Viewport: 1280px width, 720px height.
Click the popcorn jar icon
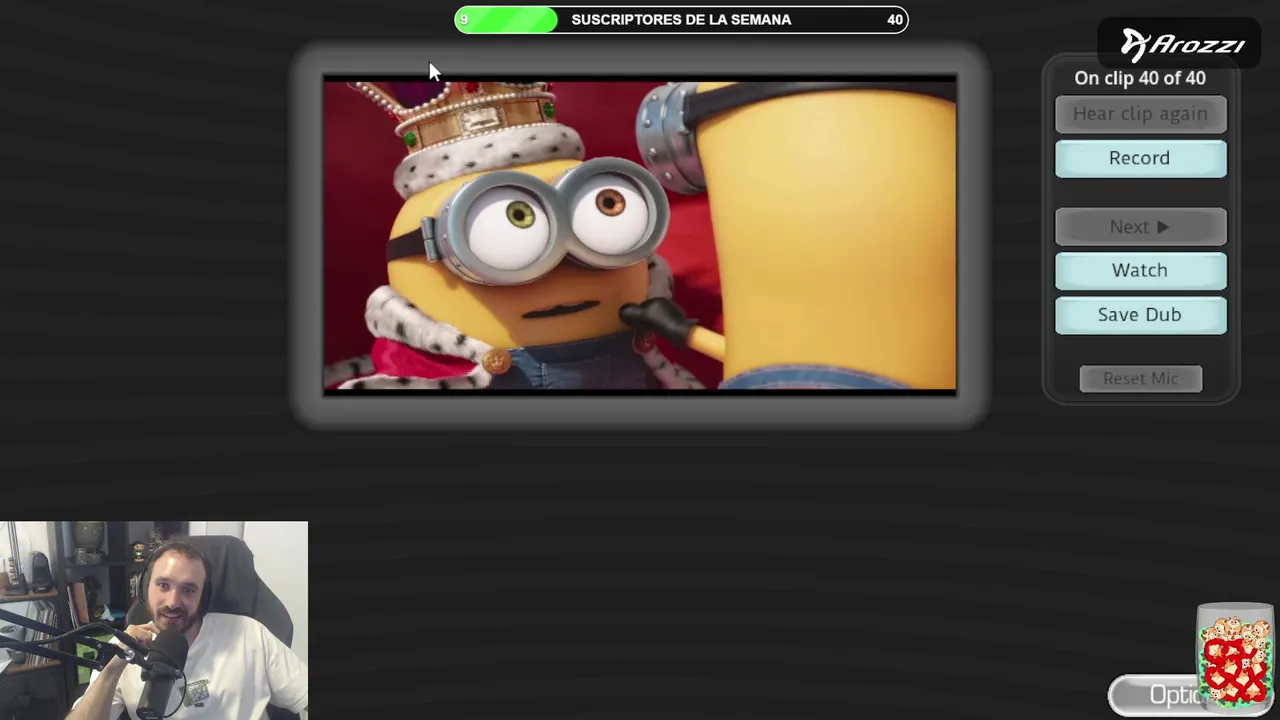click(1236, 656)
